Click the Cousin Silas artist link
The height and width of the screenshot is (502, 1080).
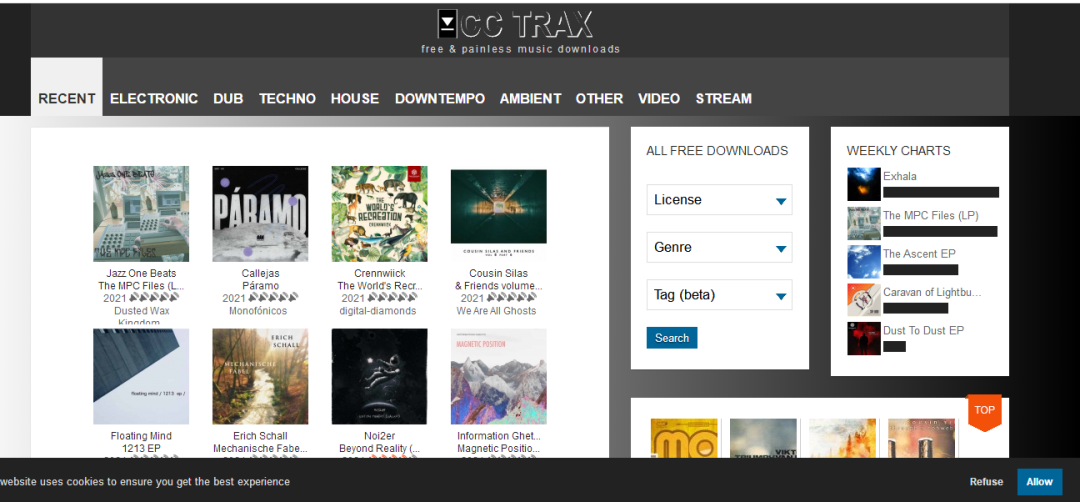tap(499, 273)
